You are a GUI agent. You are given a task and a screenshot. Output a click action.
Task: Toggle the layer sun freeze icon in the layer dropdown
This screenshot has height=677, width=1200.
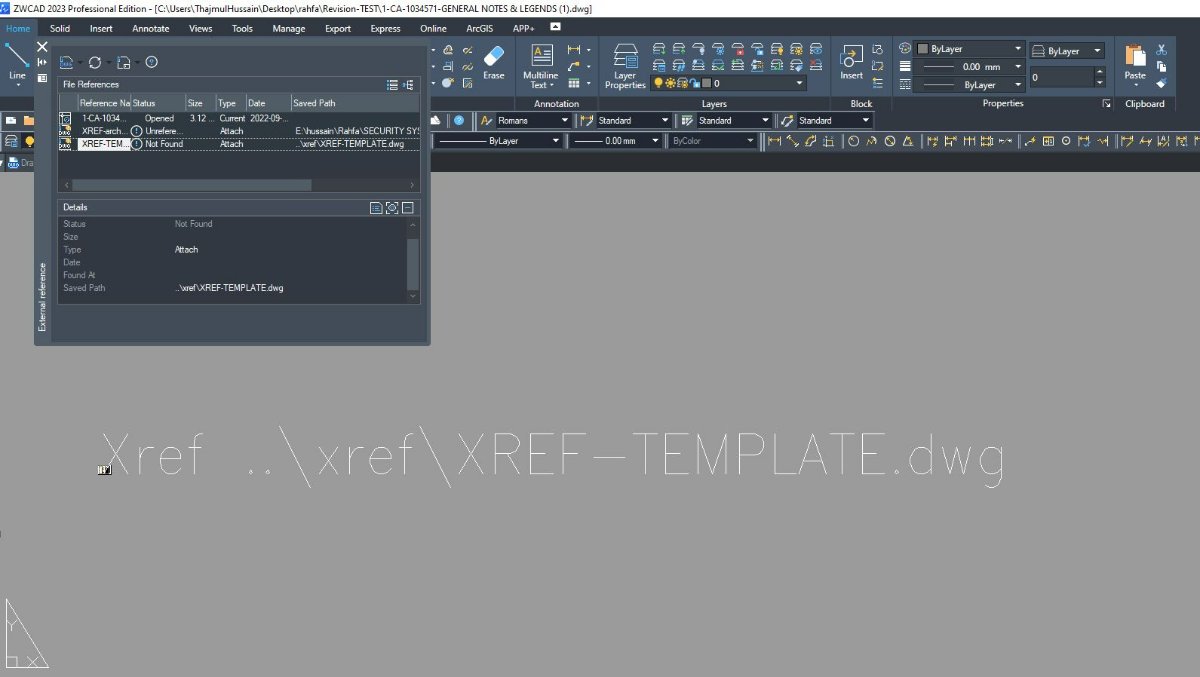(x=670, y=84)
